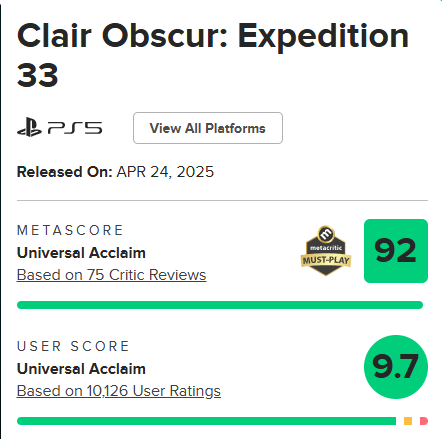Click the APR 24, 2025 release date

click(x=165, y=172)
